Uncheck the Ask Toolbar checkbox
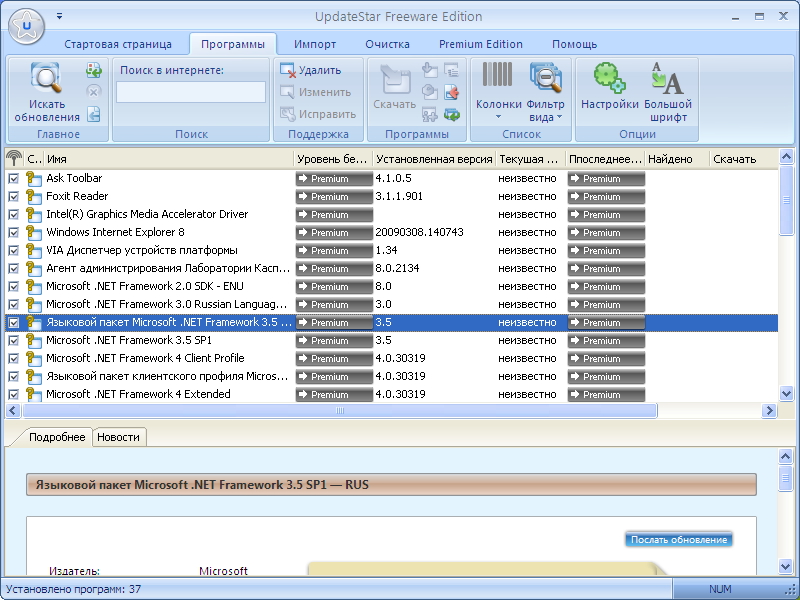Screen dimensions: 800x600 click(14, 179)
